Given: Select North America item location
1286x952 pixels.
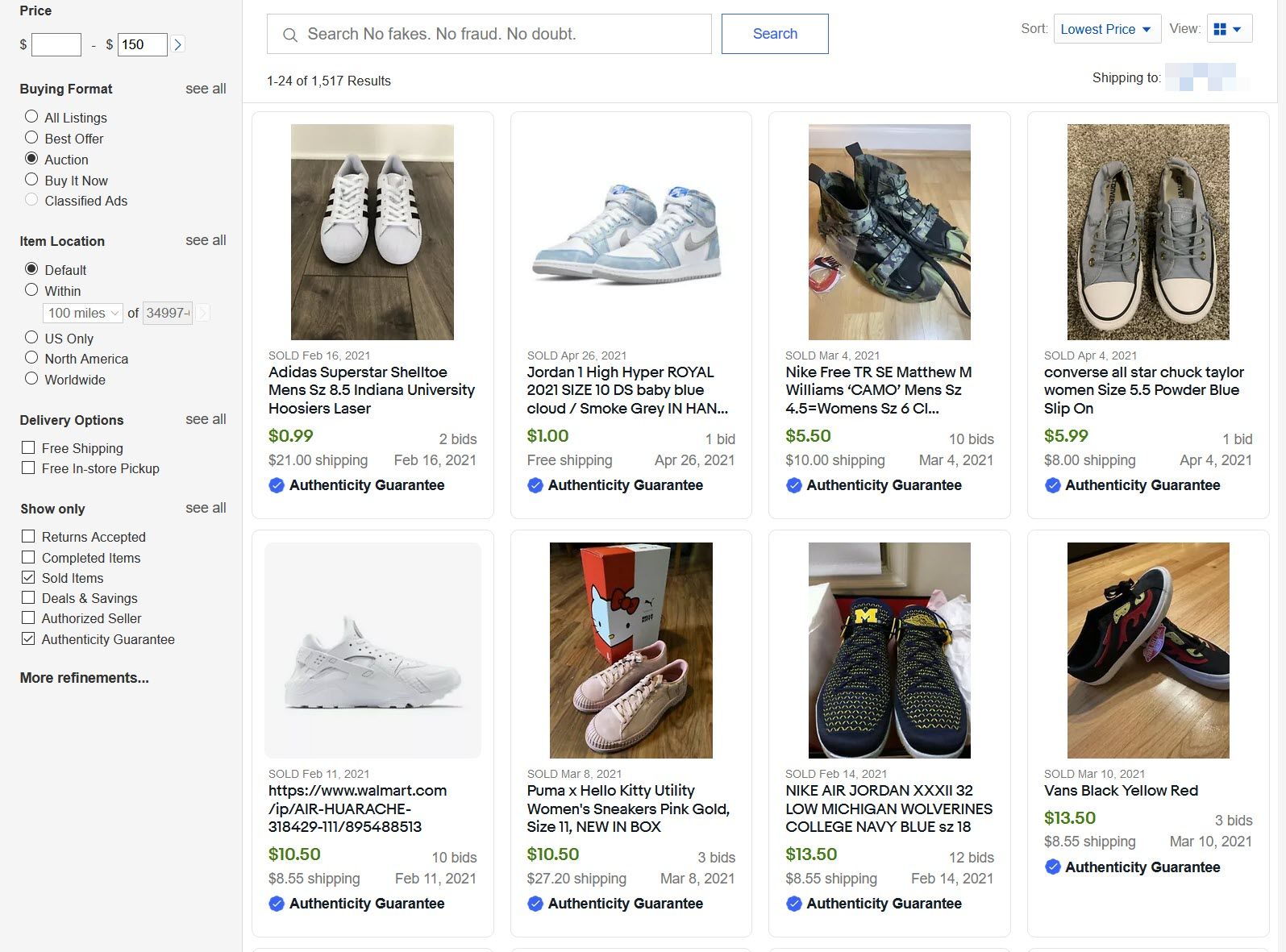Looking at the screenshot, I should (31, 358).
